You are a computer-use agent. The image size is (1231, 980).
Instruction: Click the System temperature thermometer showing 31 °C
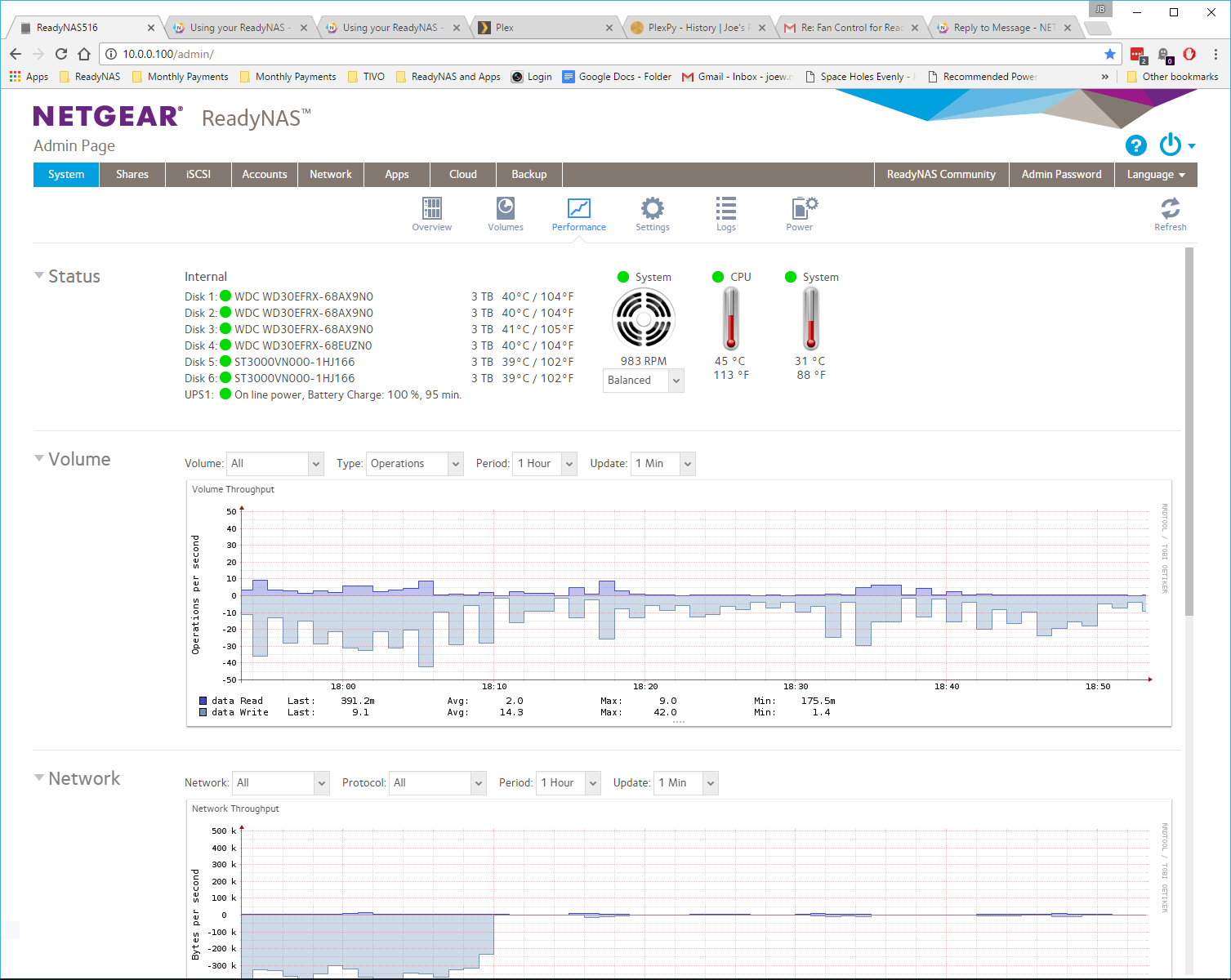pyautogui.click(x=810, y=319)
